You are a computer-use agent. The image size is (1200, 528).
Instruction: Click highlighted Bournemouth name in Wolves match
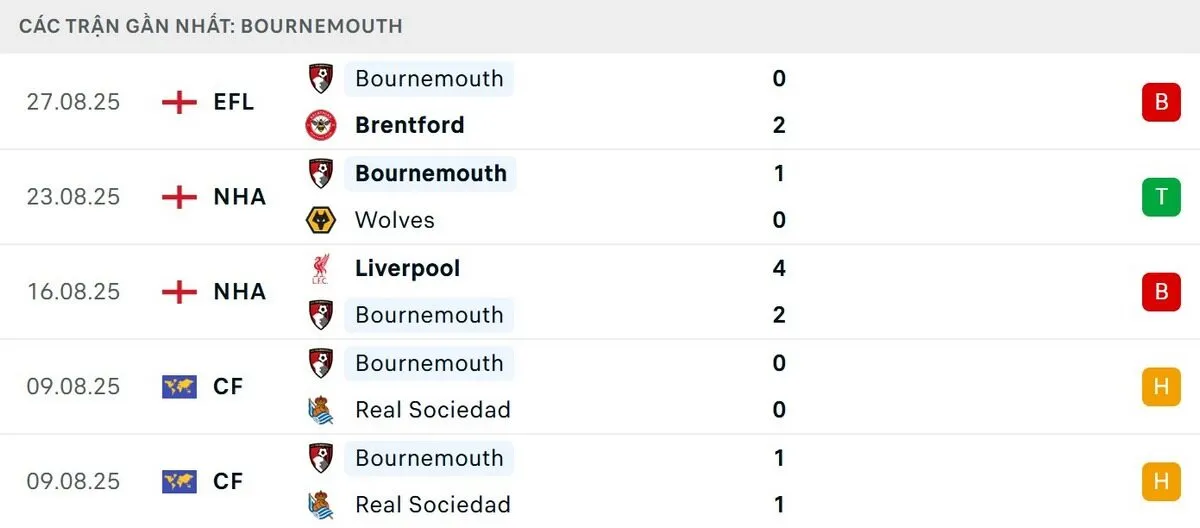pyautogui.click(x=430, y=173)
